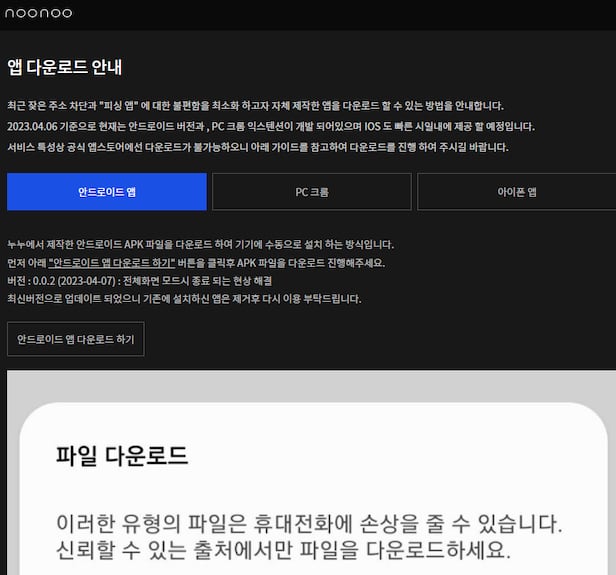Click the 최신버전으로 업데이트 되었으니 notice line

[x=184, y=298]
